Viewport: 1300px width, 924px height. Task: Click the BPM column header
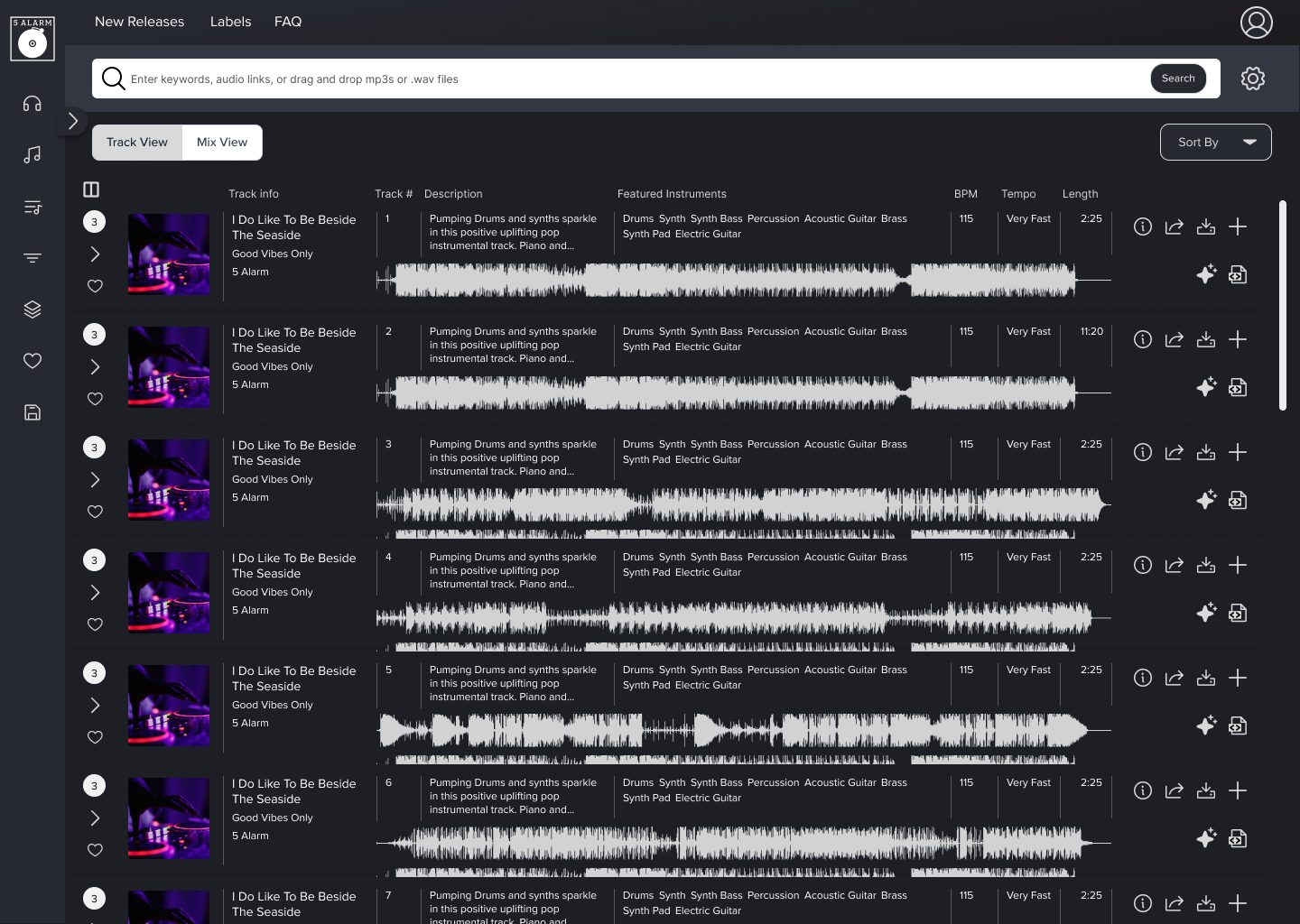click(965, 194)
